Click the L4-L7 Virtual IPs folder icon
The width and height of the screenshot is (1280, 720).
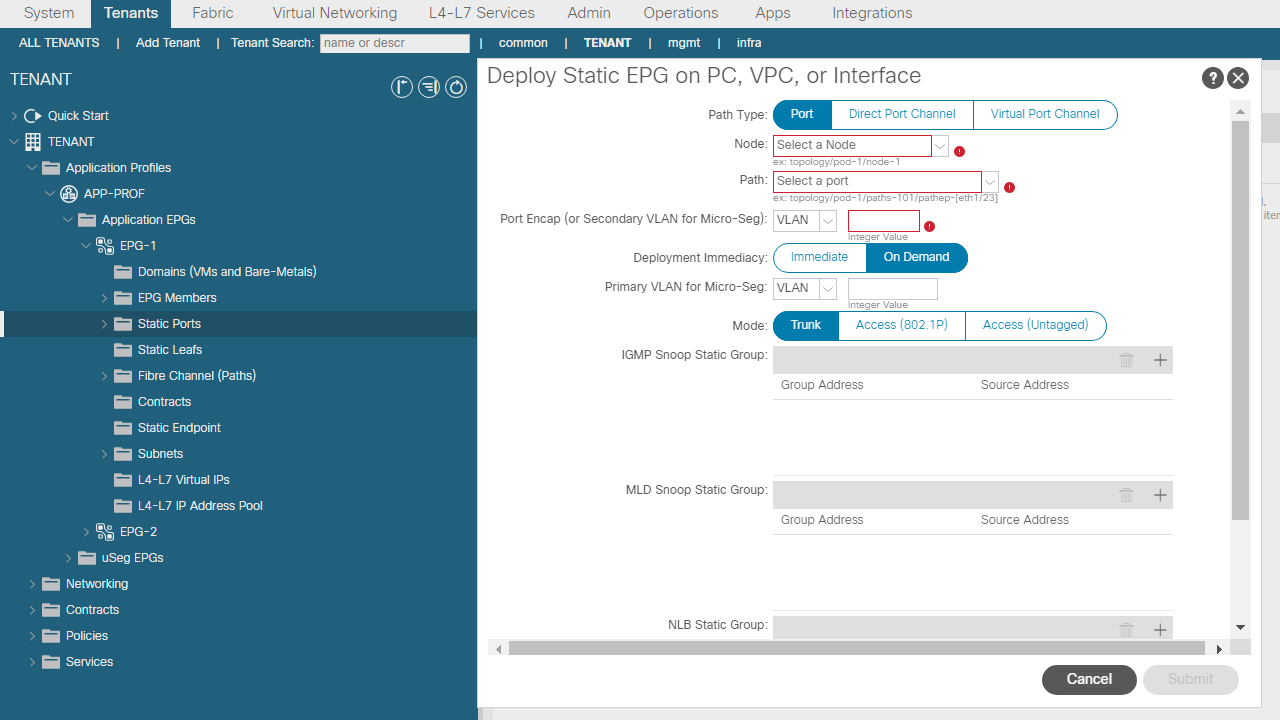point(123,480)
